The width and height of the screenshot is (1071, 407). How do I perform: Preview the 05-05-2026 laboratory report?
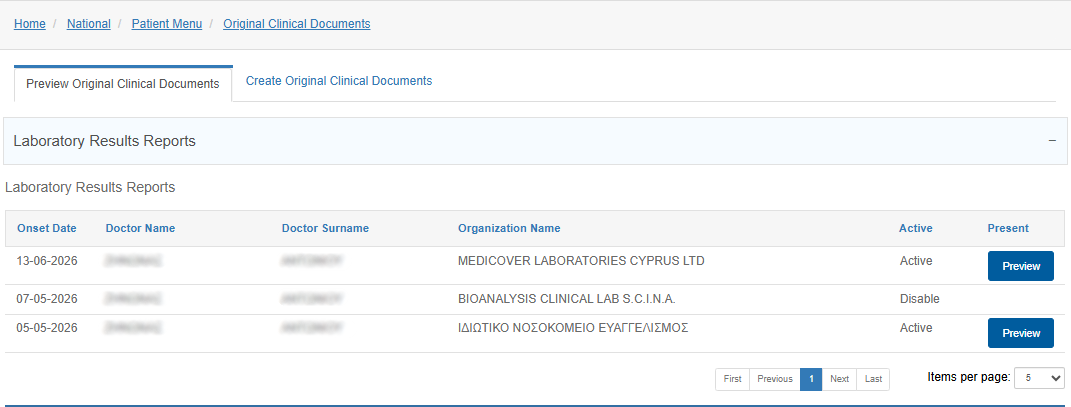[x=1020, y=333]
